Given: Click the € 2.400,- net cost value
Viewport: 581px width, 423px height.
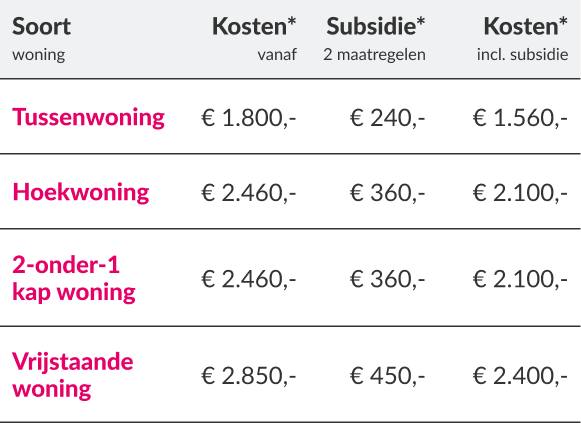Looking at the screenshot, I should point(520,376).
